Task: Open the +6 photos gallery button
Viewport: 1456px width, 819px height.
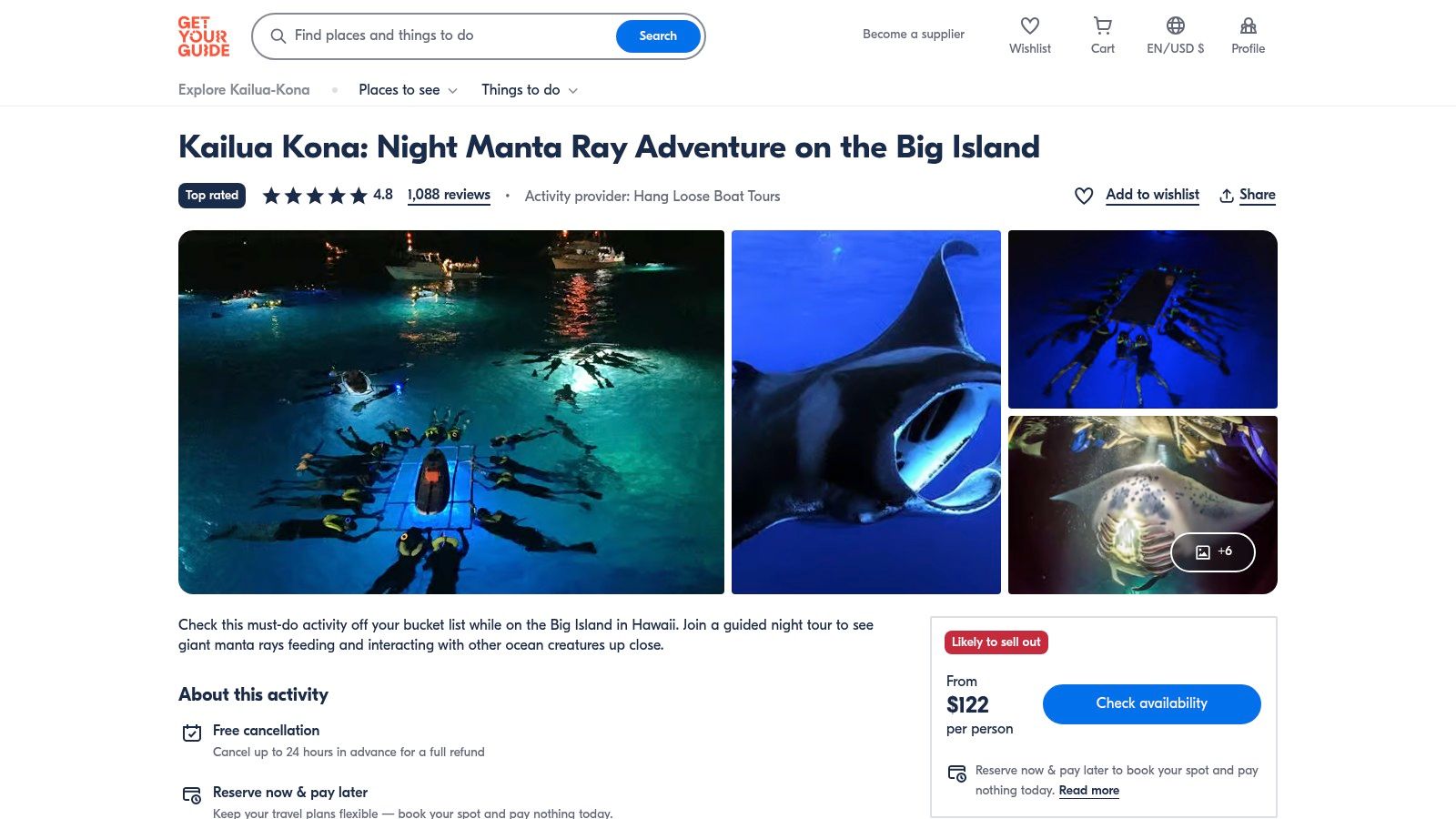Action: (x=1212, y=551)
